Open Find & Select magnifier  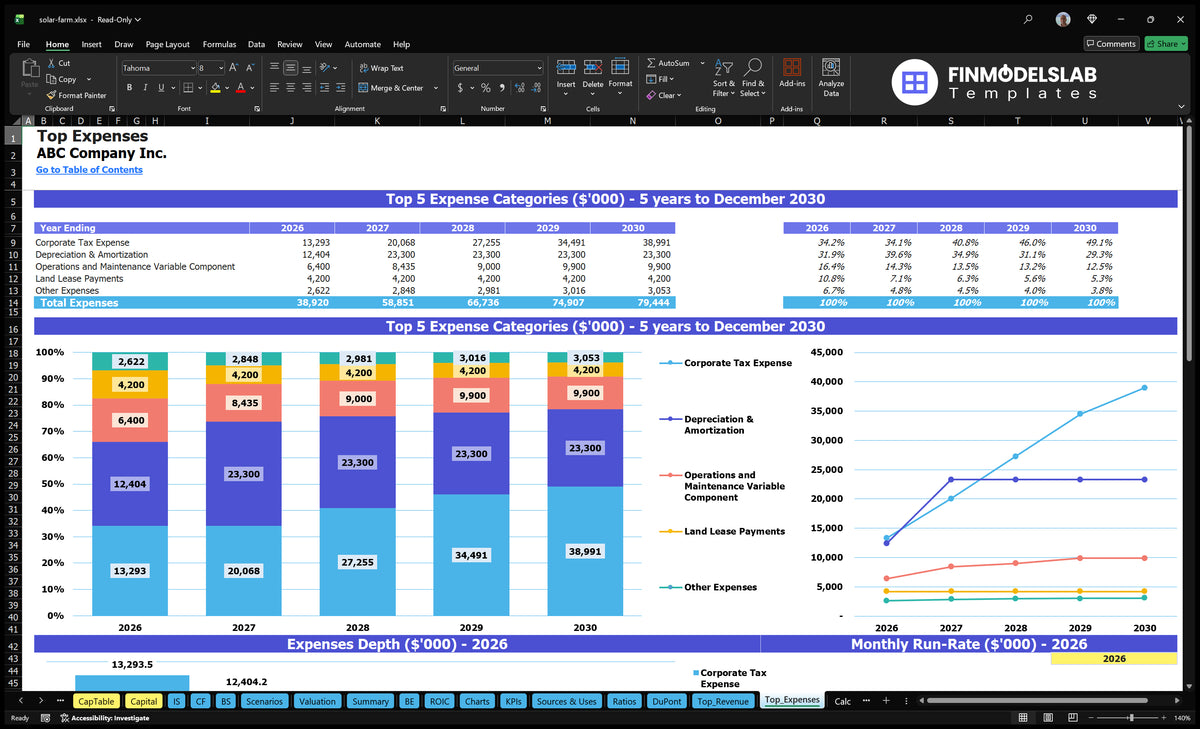[x=753, y=77]
